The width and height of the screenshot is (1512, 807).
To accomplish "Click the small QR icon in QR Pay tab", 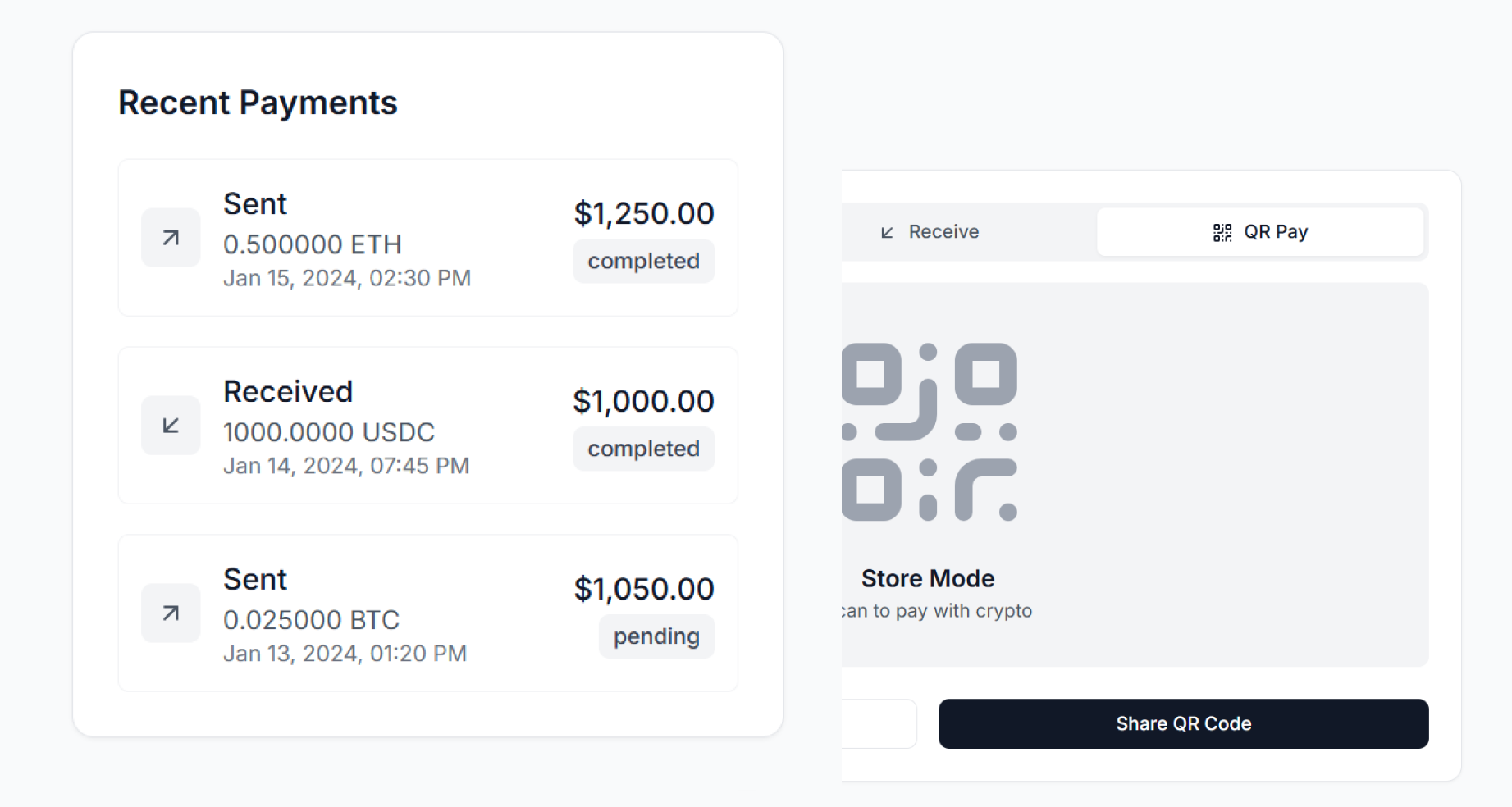I will click(x=1222, y=232).
